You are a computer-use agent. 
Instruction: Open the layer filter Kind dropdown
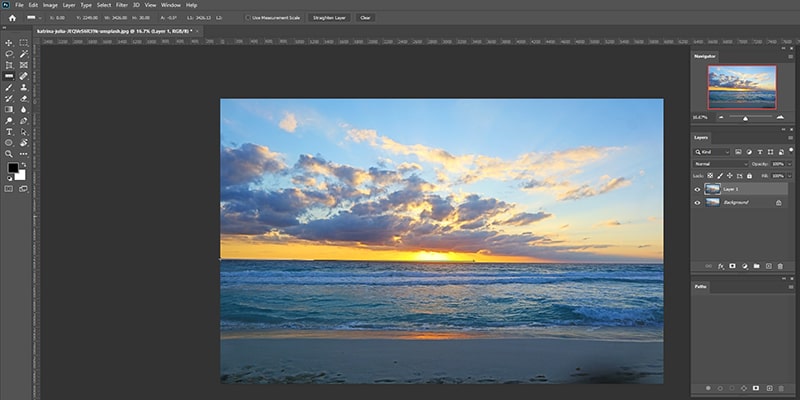[x=712, y=152]
